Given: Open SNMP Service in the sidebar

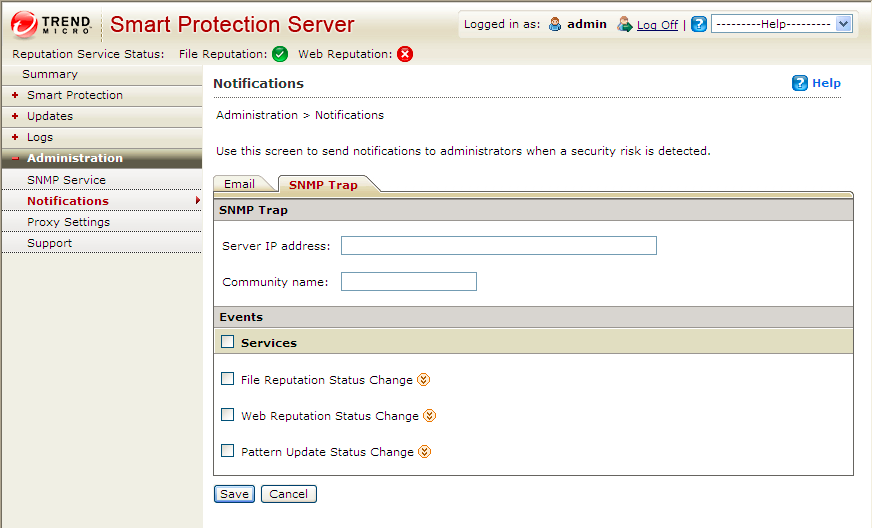Looking at the screenshot, I should point(66,180).
